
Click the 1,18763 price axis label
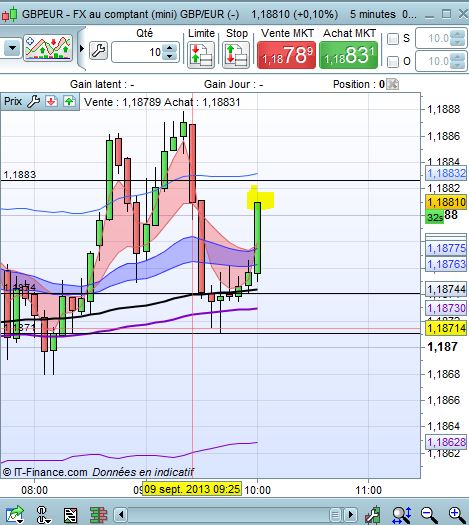[x=446, y=264]
